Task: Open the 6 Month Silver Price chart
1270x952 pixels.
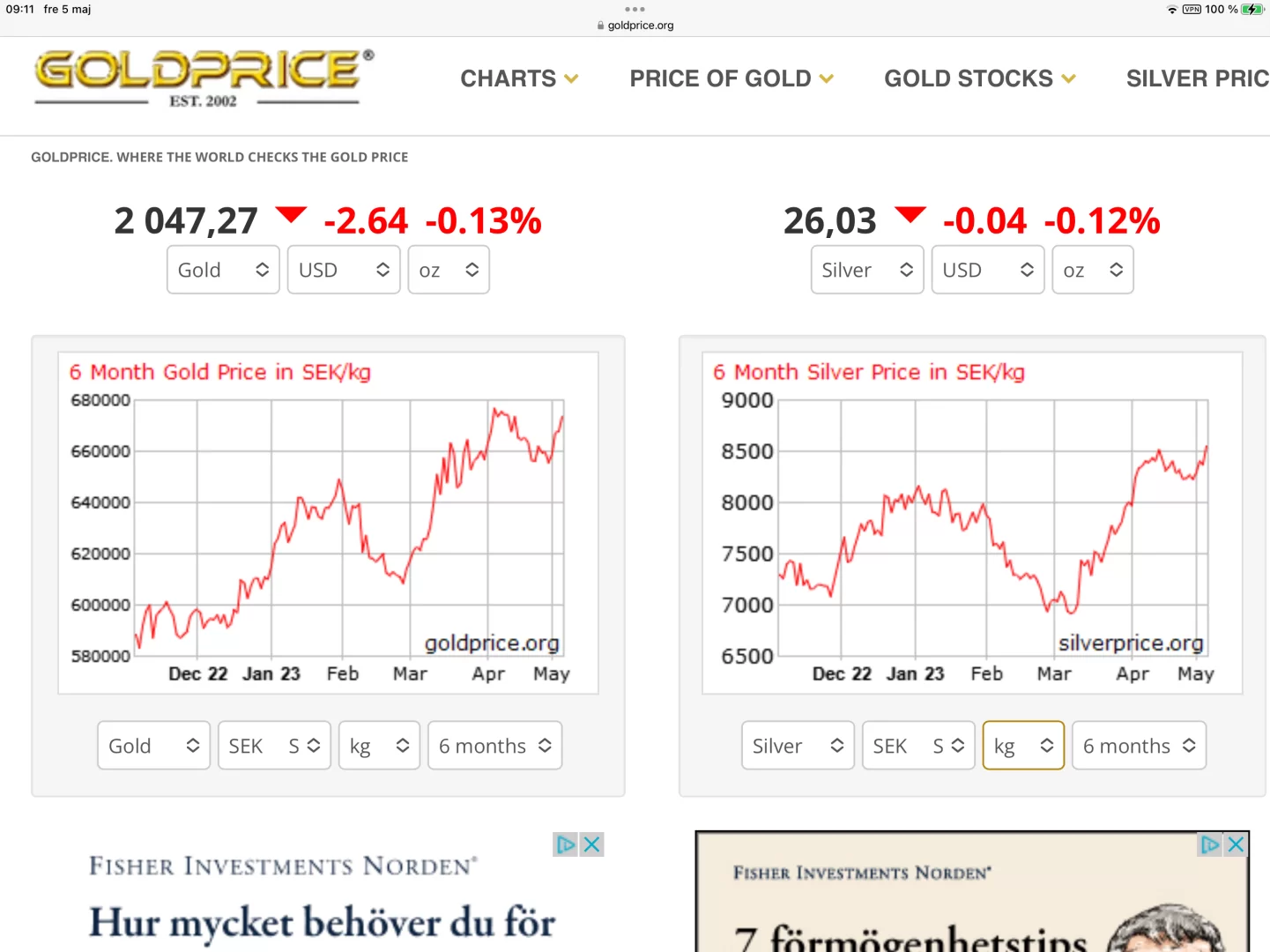Action: (972, 523)
